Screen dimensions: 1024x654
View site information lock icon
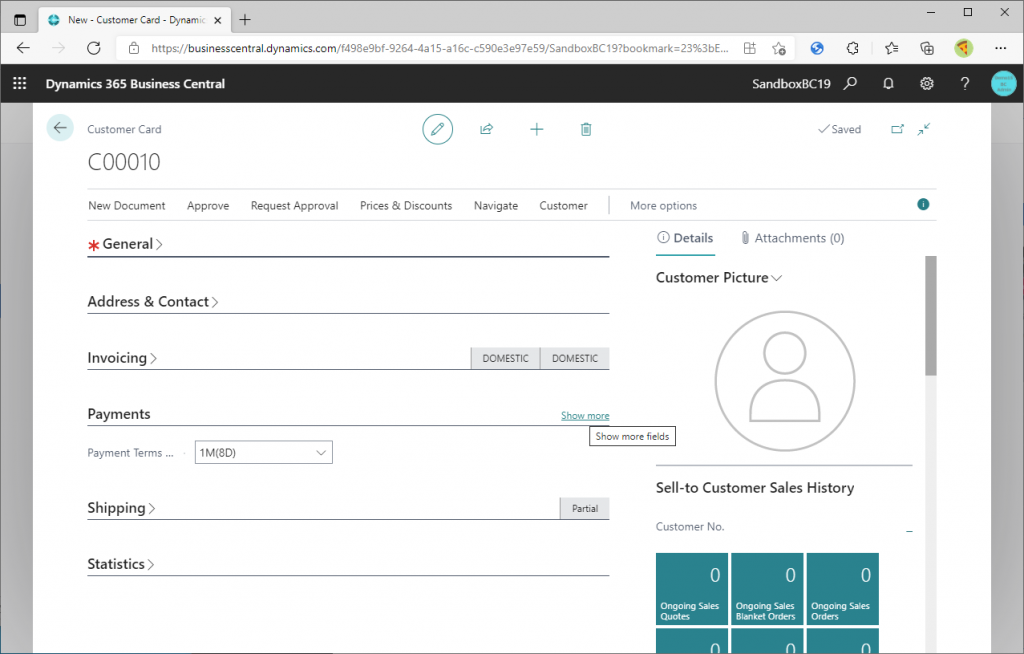pos(134,48)
